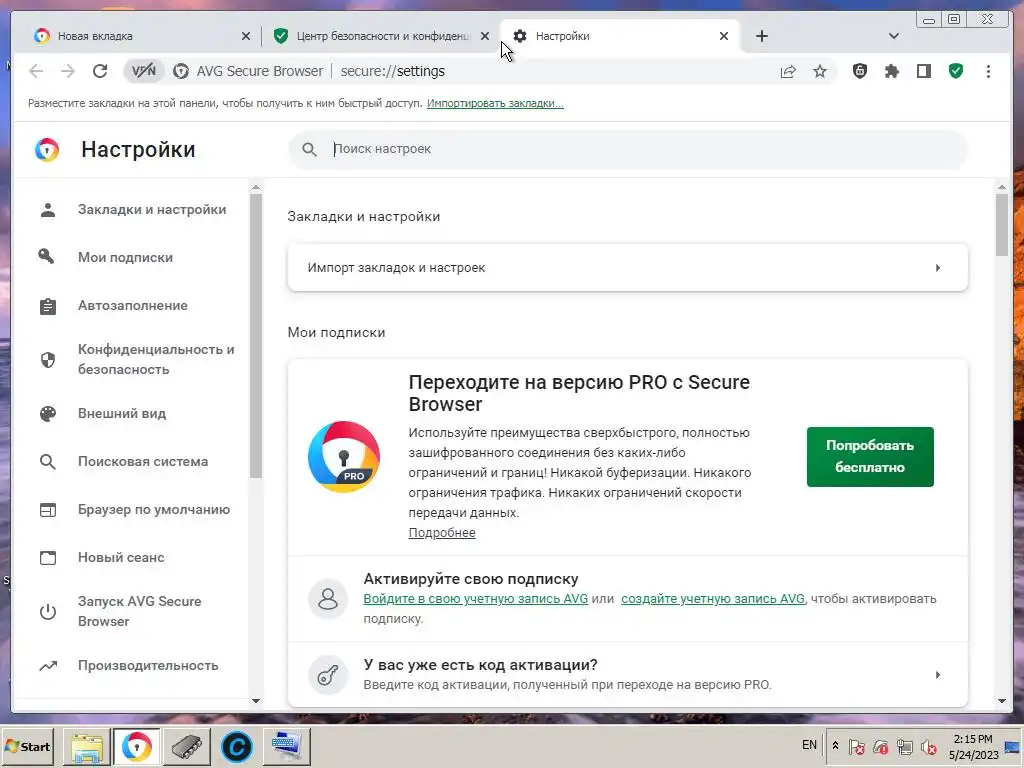
Task: Open the Windows Start menu
Action: coord(27,746)
